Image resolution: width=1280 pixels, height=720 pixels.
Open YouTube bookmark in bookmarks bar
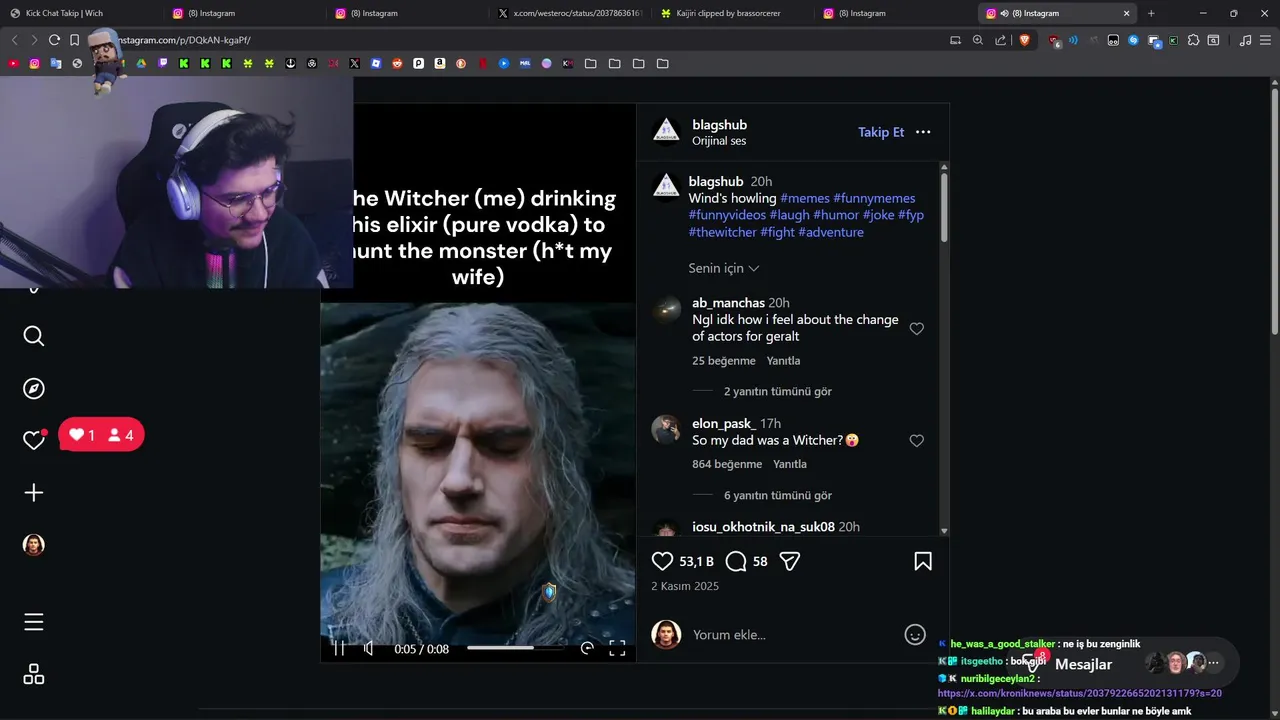coord(13,63)
